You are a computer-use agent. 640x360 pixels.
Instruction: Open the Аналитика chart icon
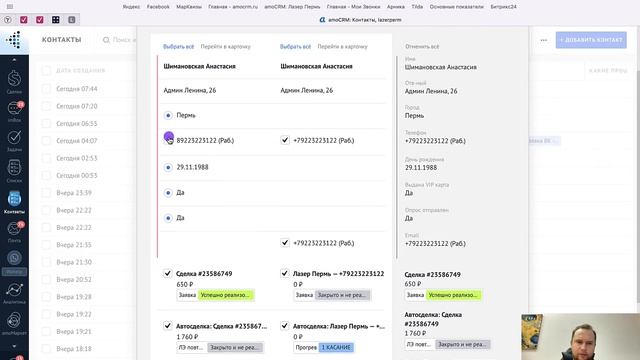pyautogui.click(x=14, y=293)
